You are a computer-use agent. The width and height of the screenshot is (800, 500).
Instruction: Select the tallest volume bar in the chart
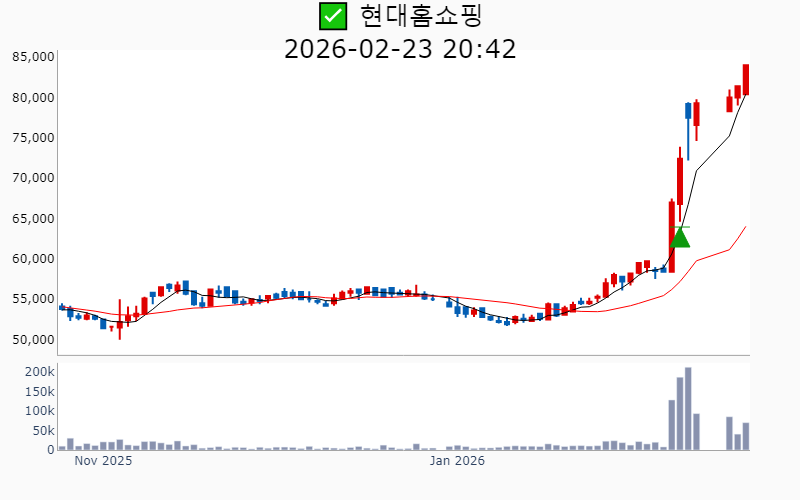688,409
